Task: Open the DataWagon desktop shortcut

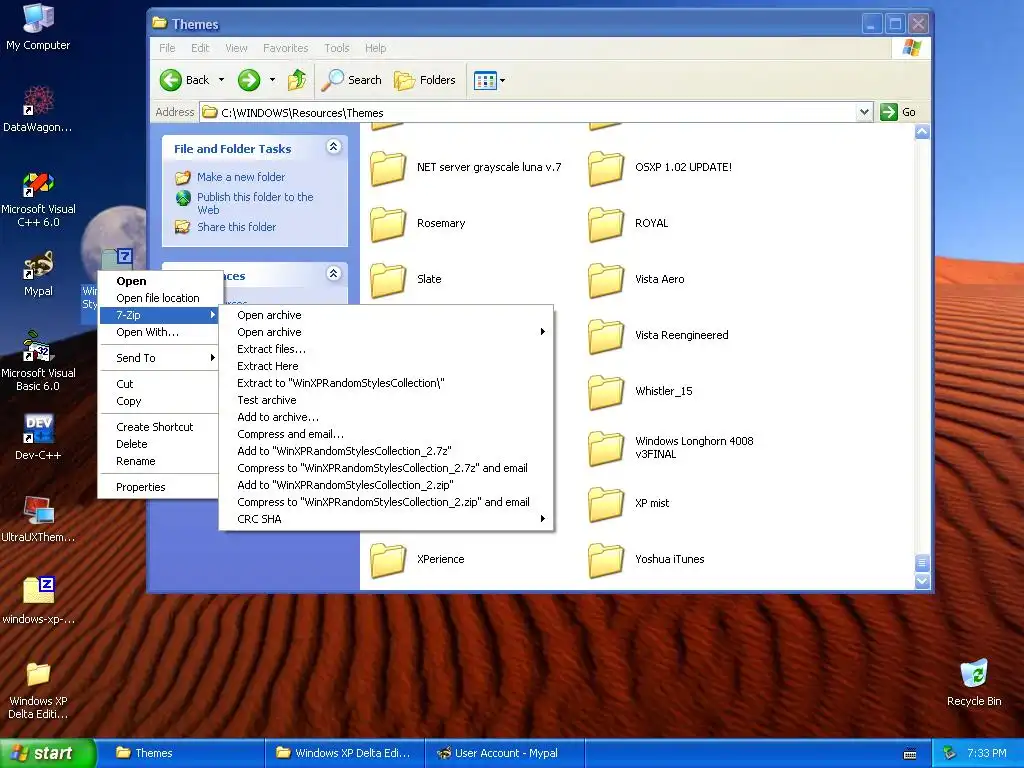Action: pos(38,108)
